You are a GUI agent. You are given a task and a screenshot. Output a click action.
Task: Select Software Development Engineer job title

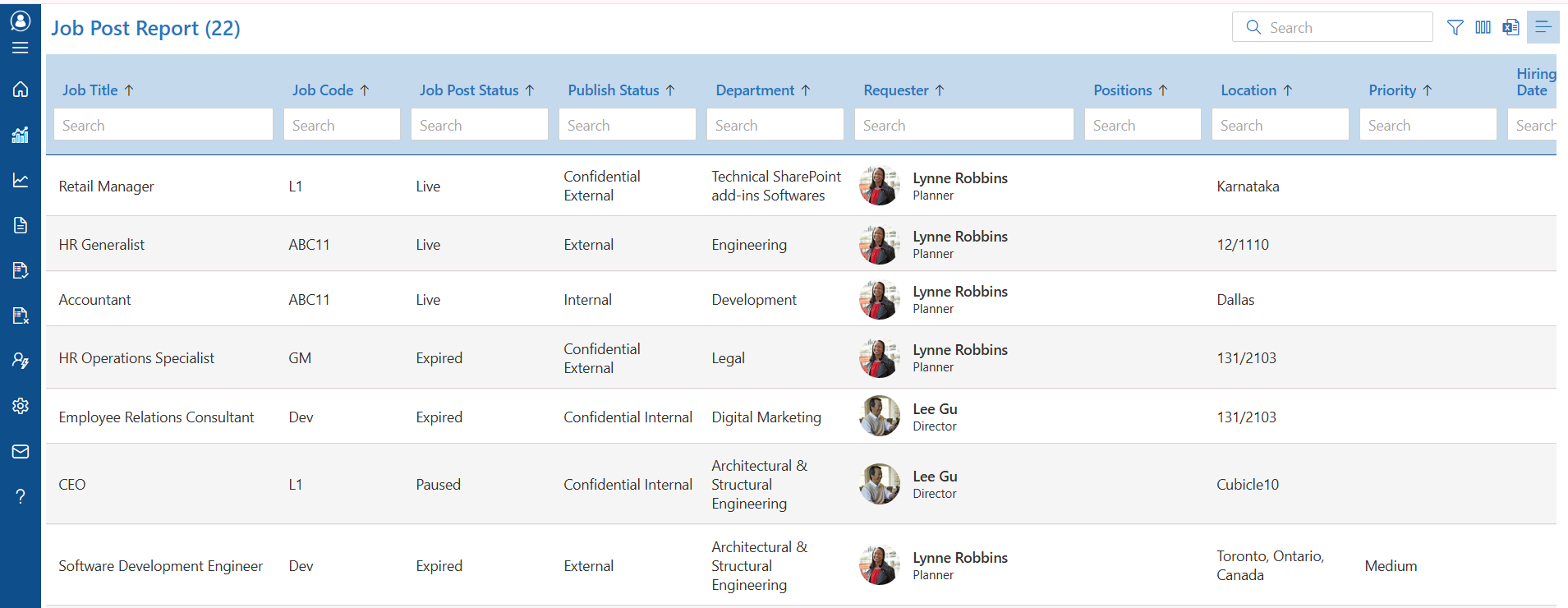click(x=161, y=566)
